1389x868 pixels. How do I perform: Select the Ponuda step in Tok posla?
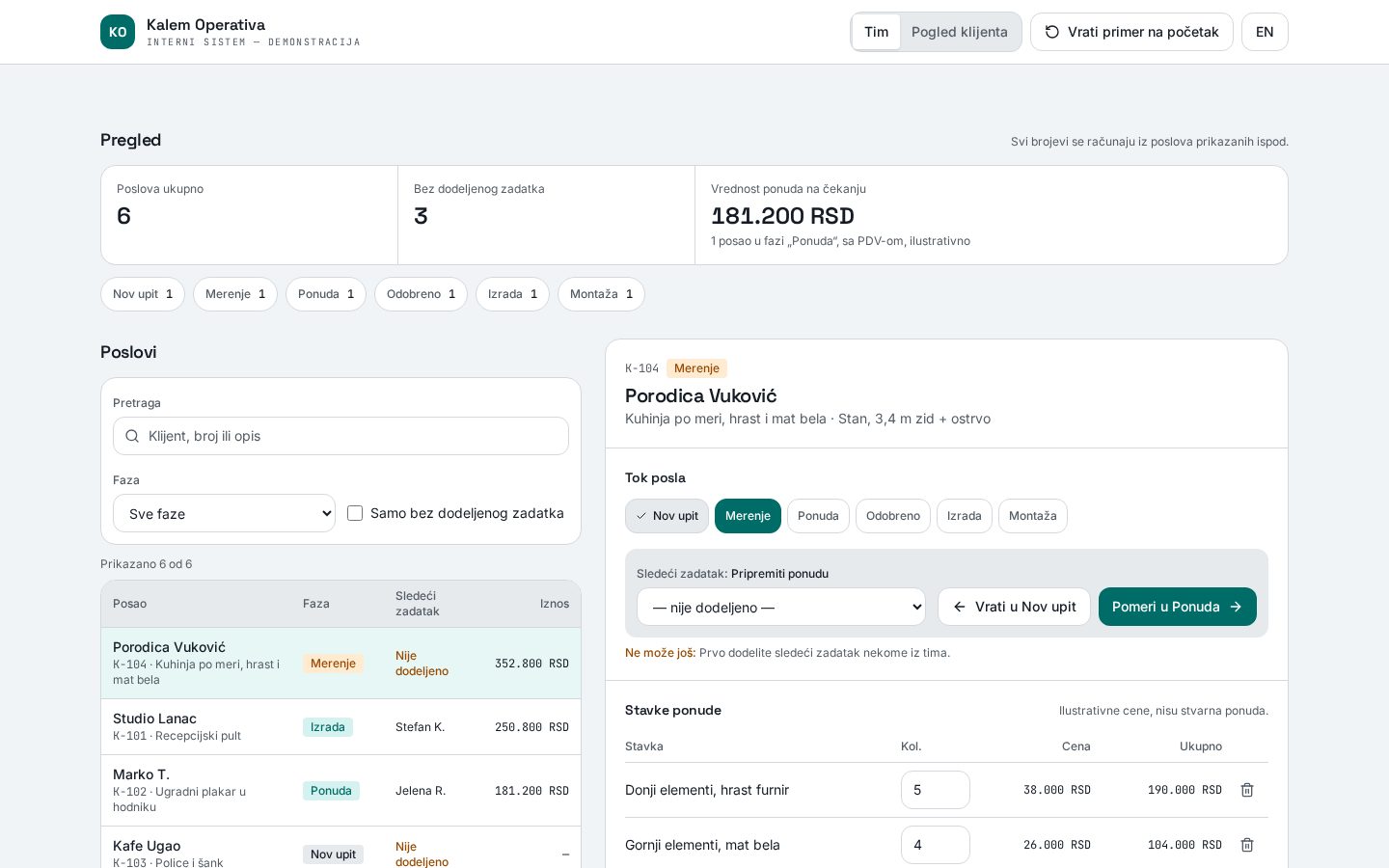pyautogui.click(x=818, y=516)
